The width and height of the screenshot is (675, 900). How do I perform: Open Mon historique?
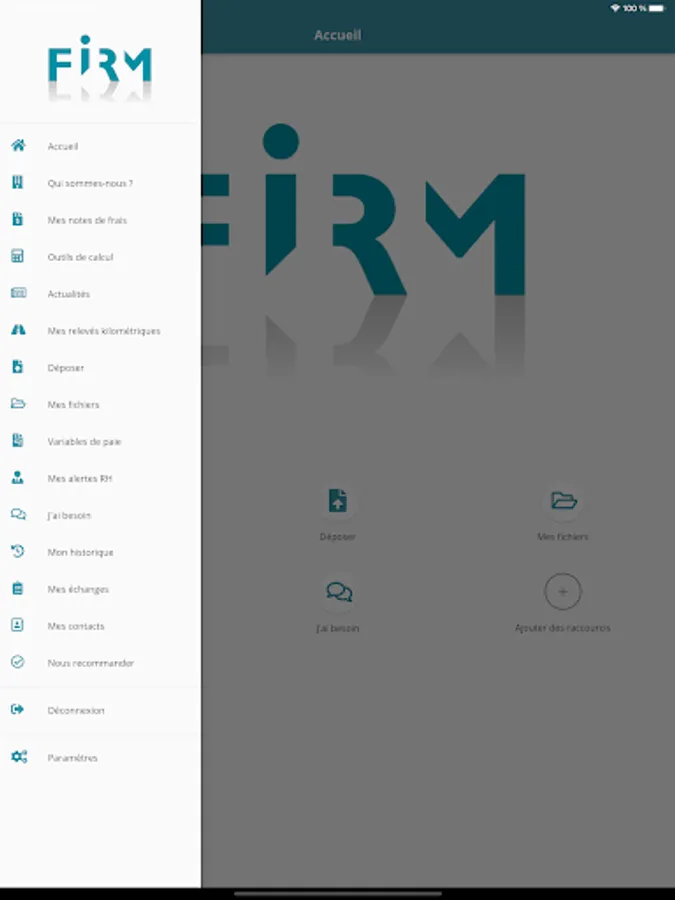point(100,552)
